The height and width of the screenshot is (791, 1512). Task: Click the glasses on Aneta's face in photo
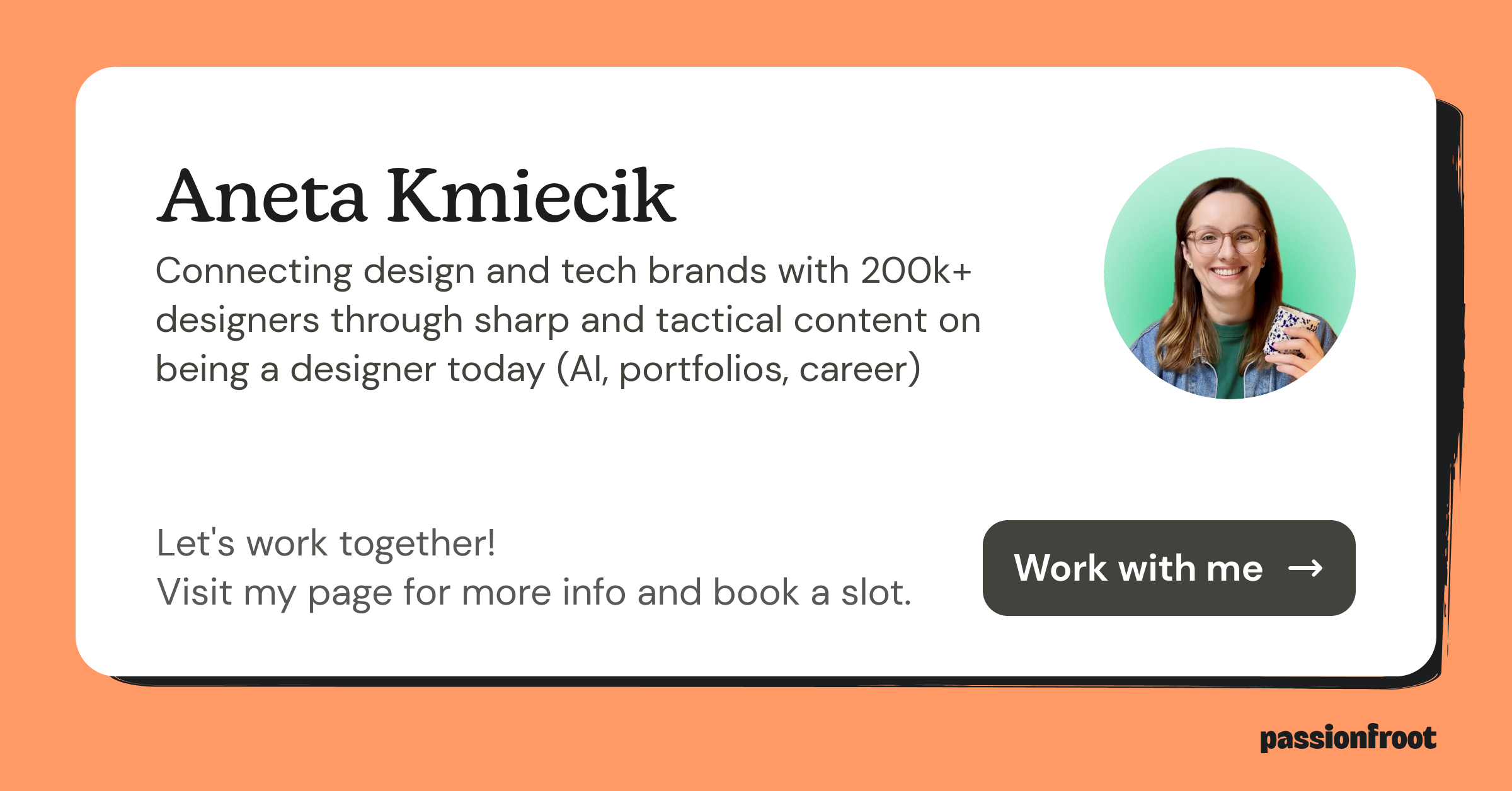(x=1225, y=241)
